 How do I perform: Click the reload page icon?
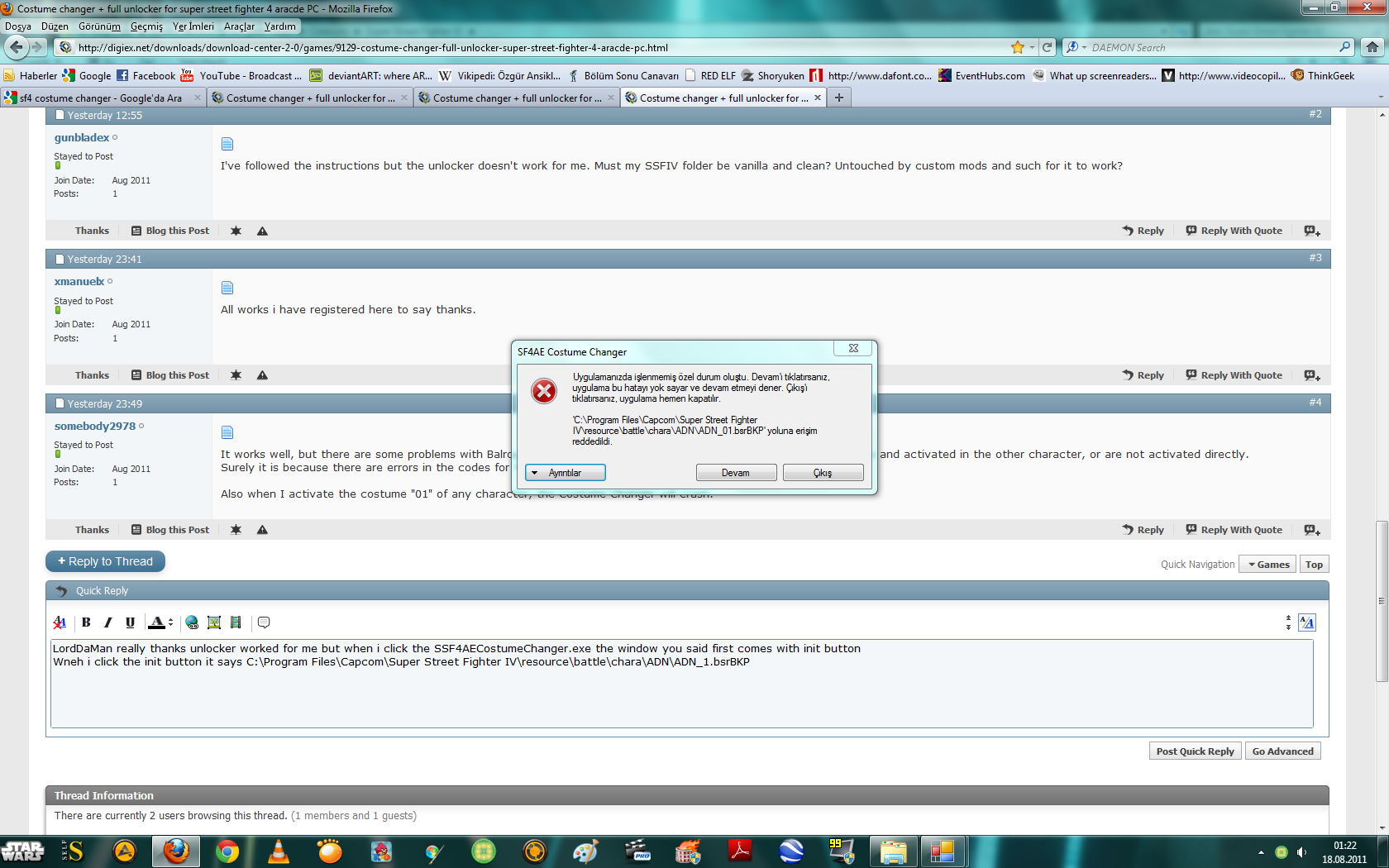1047,47
